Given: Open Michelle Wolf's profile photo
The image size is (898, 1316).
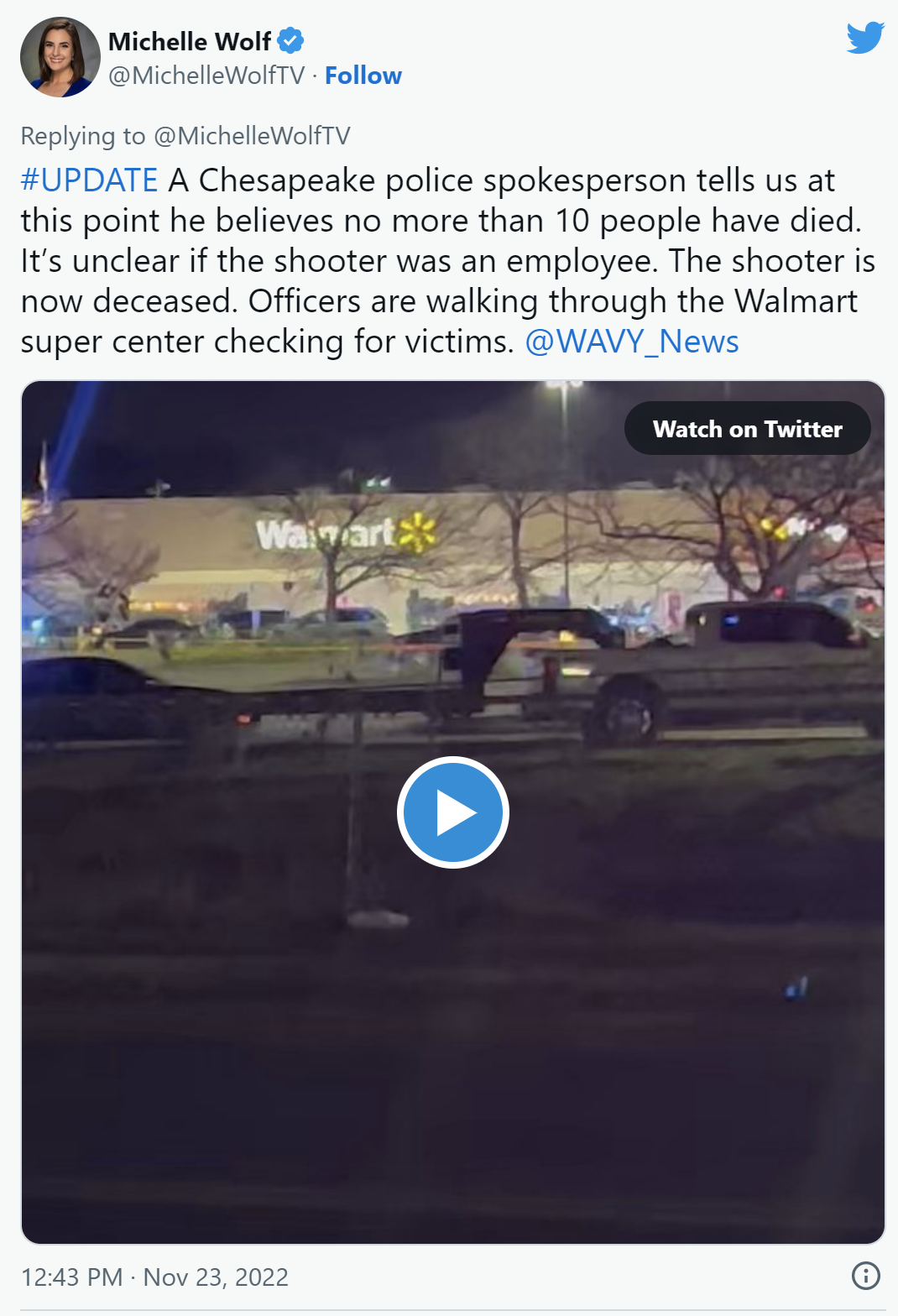Looking at the screenshot, I should click(60, 57).
